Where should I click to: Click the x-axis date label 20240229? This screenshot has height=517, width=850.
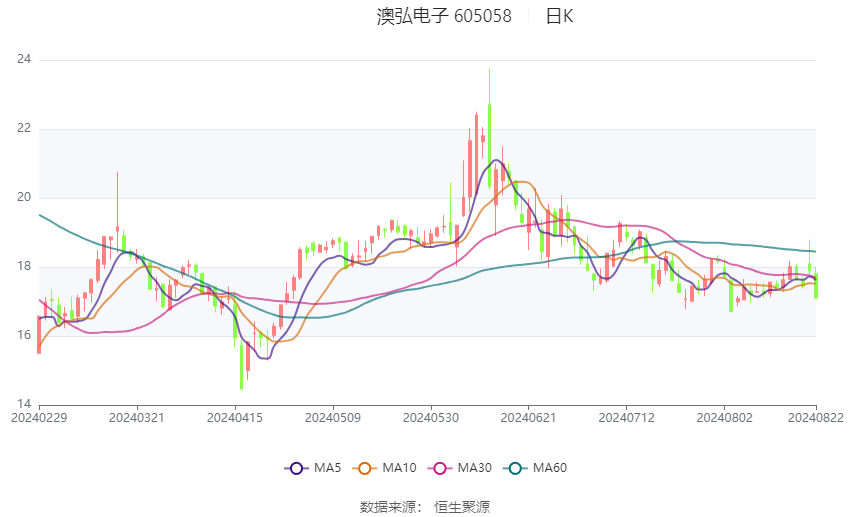click(x=39, y=418)
